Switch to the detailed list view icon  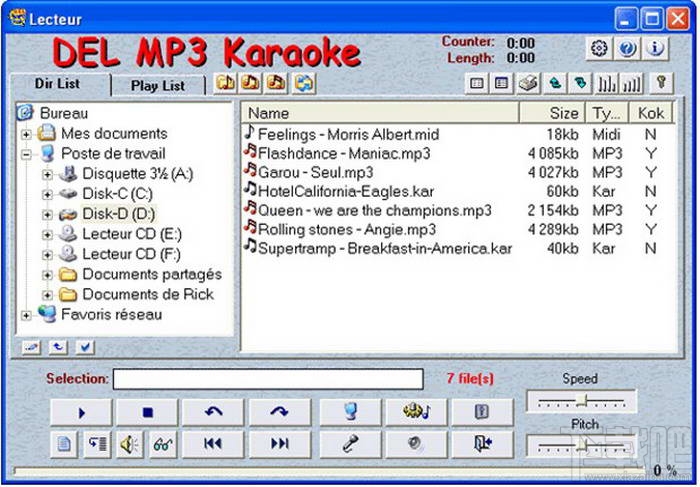[x=502, y=83]
